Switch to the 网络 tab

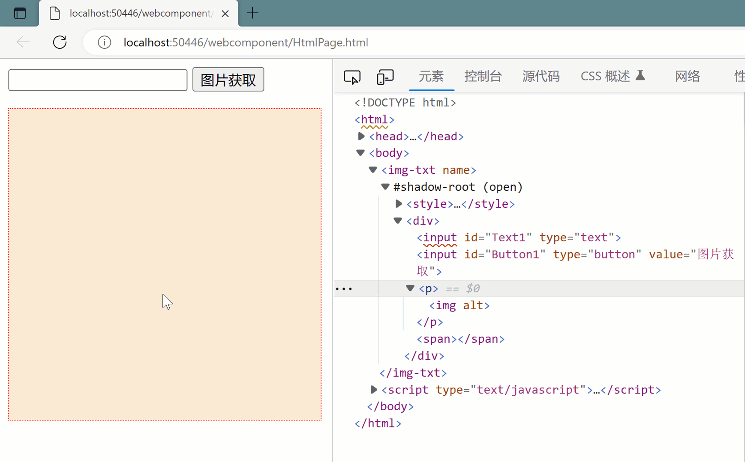pyautogui.click(x=687, y=76)
